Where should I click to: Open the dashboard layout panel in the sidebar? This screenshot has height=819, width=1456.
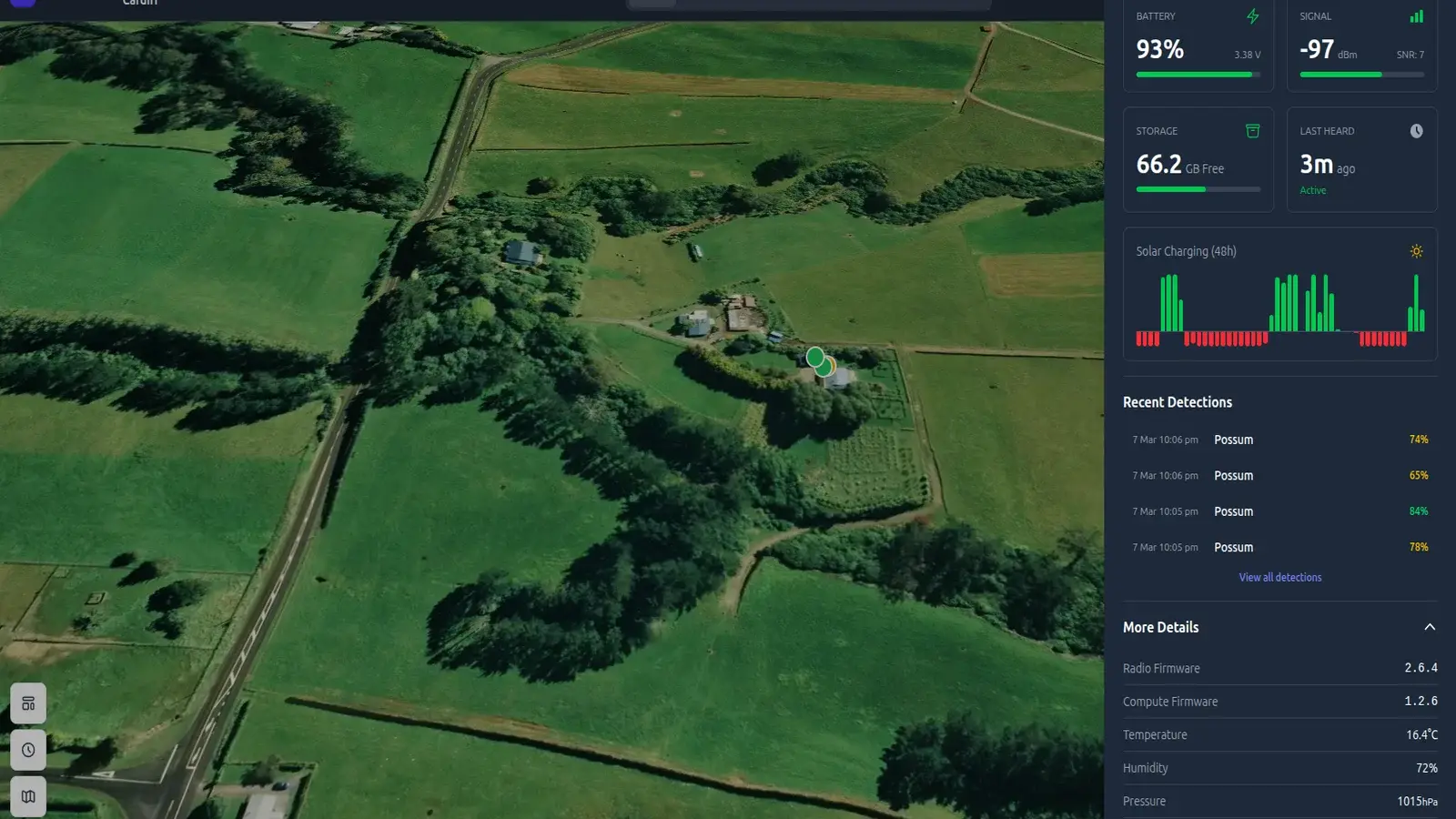pyautogui.click(x=28, y=703)
